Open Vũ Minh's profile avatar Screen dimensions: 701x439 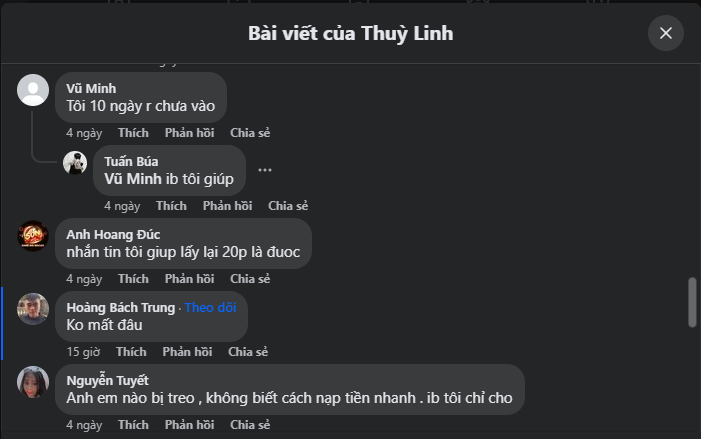point(33,90)
